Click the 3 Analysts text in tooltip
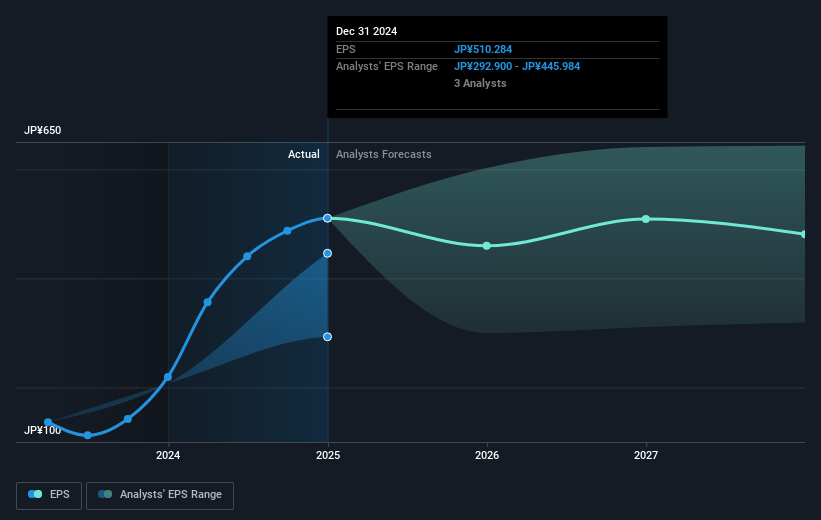 tap(480, 83)
